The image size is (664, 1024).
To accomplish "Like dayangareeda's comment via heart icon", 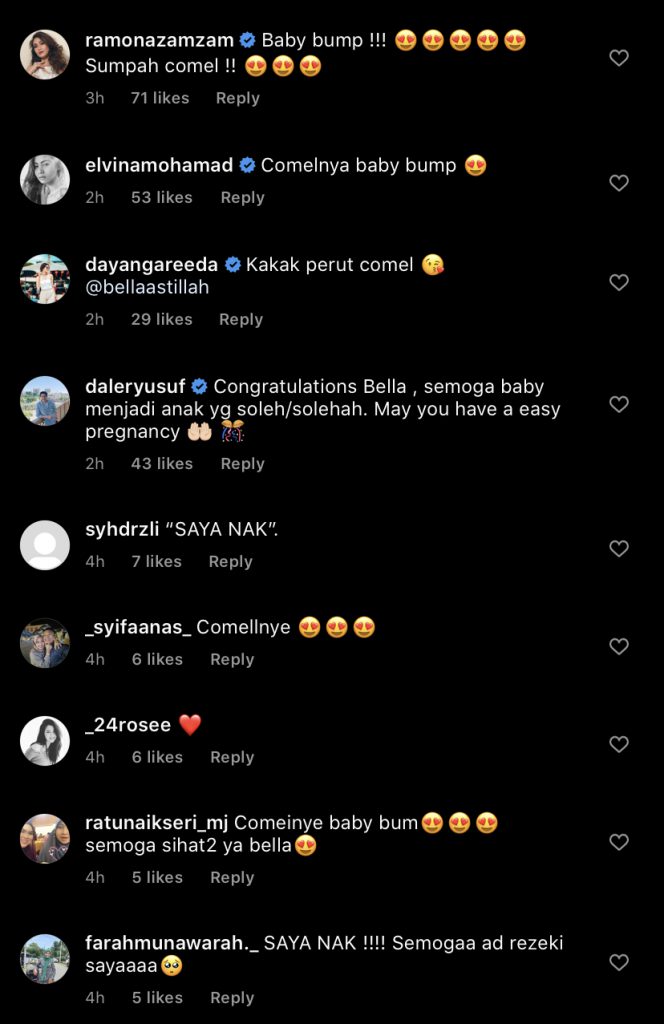I will [619, 282].
